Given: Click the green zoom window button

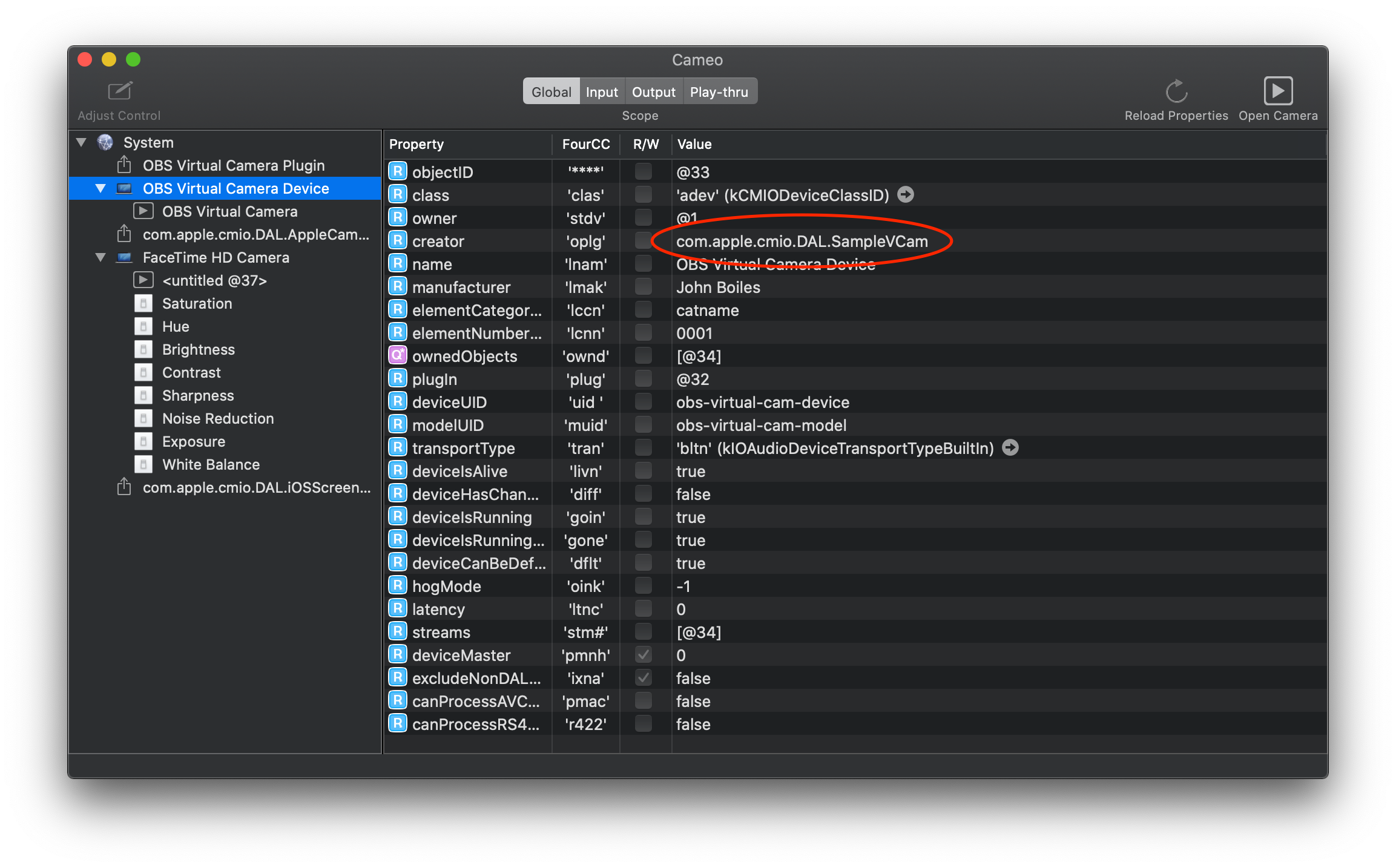Looking at the screenshot, I should click(x=133, y=59).
